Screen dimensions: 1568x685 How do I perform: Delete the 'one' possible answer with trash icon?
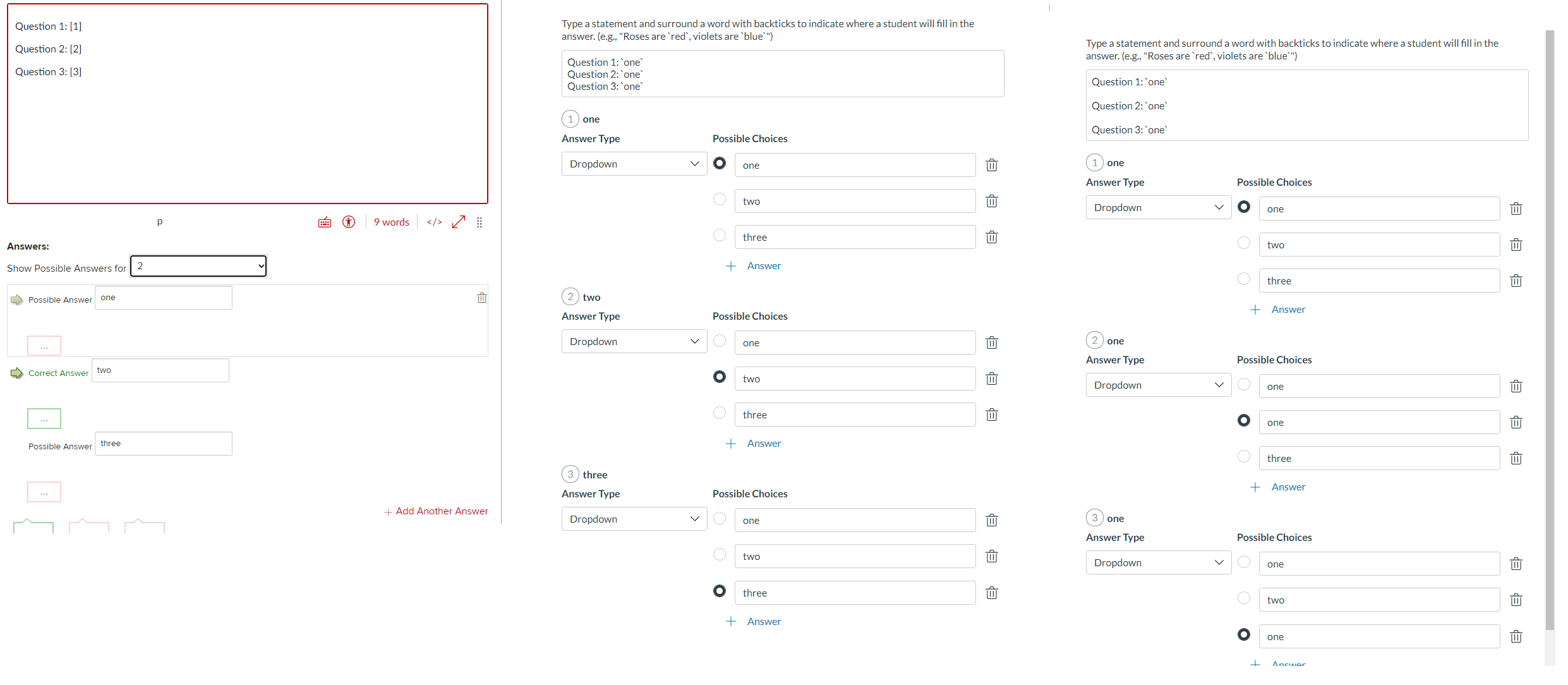pos(482,297)
